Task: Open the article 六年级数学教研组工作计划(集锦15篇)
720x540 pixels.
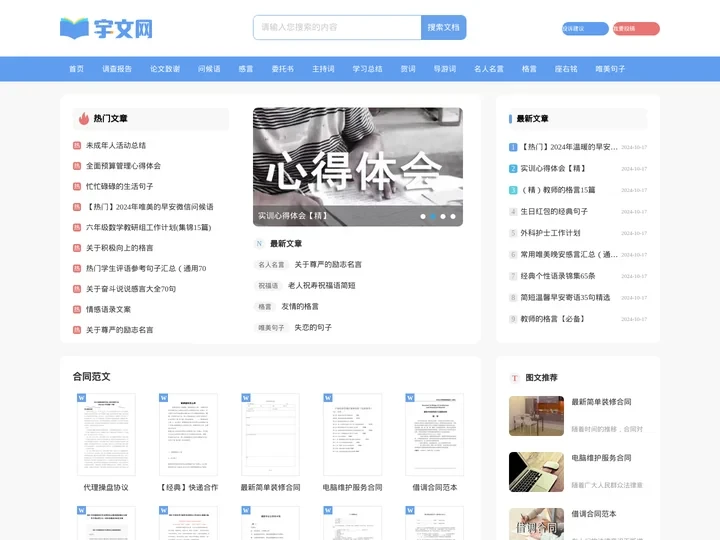Action: (x=149, y=227)
